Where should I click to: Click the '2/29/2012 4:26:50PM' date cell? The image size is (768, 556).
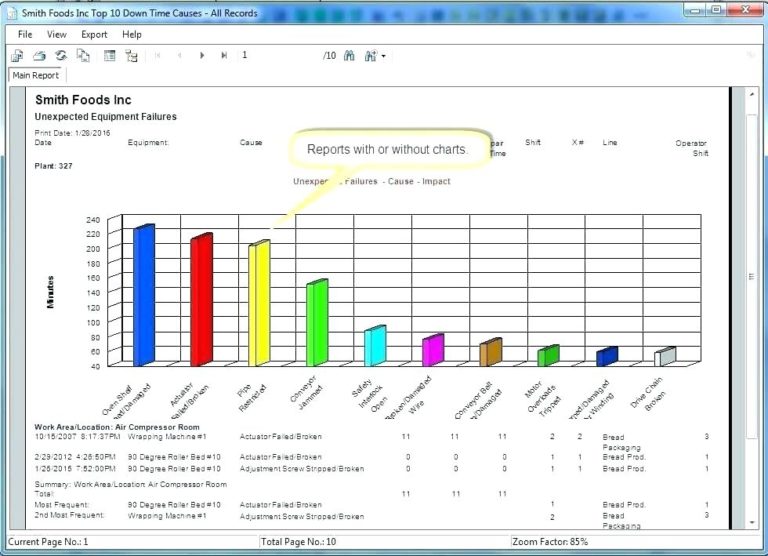[75, 457]
